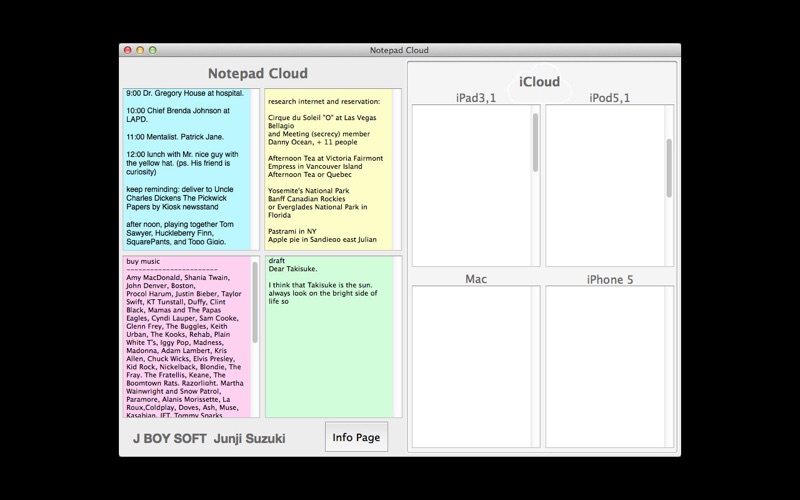Click the iCloud heading label
This screenshot has width=800, height=500.
[539, 82]
